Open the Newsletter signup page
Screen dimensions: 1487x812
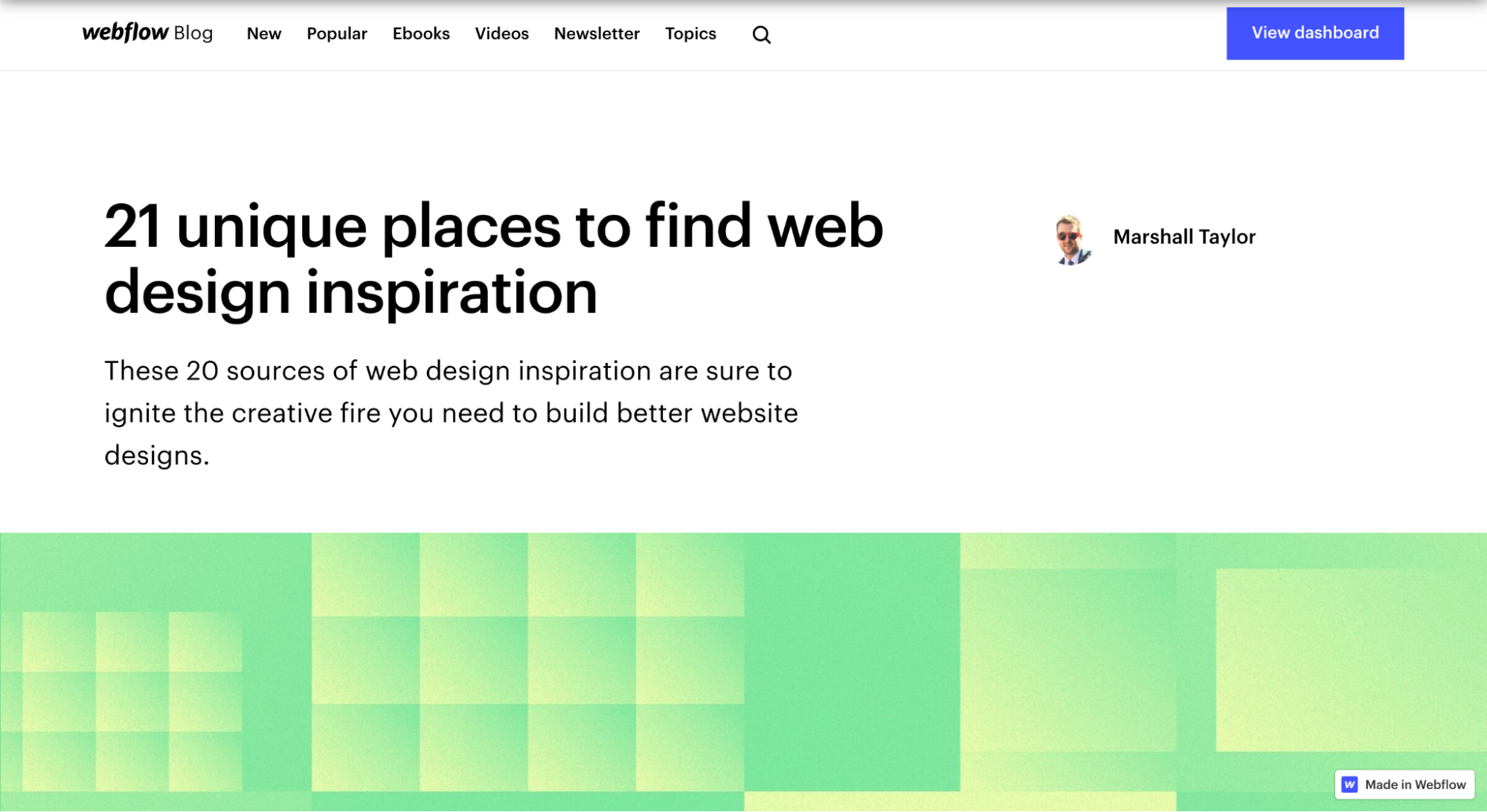pos(596,34)
